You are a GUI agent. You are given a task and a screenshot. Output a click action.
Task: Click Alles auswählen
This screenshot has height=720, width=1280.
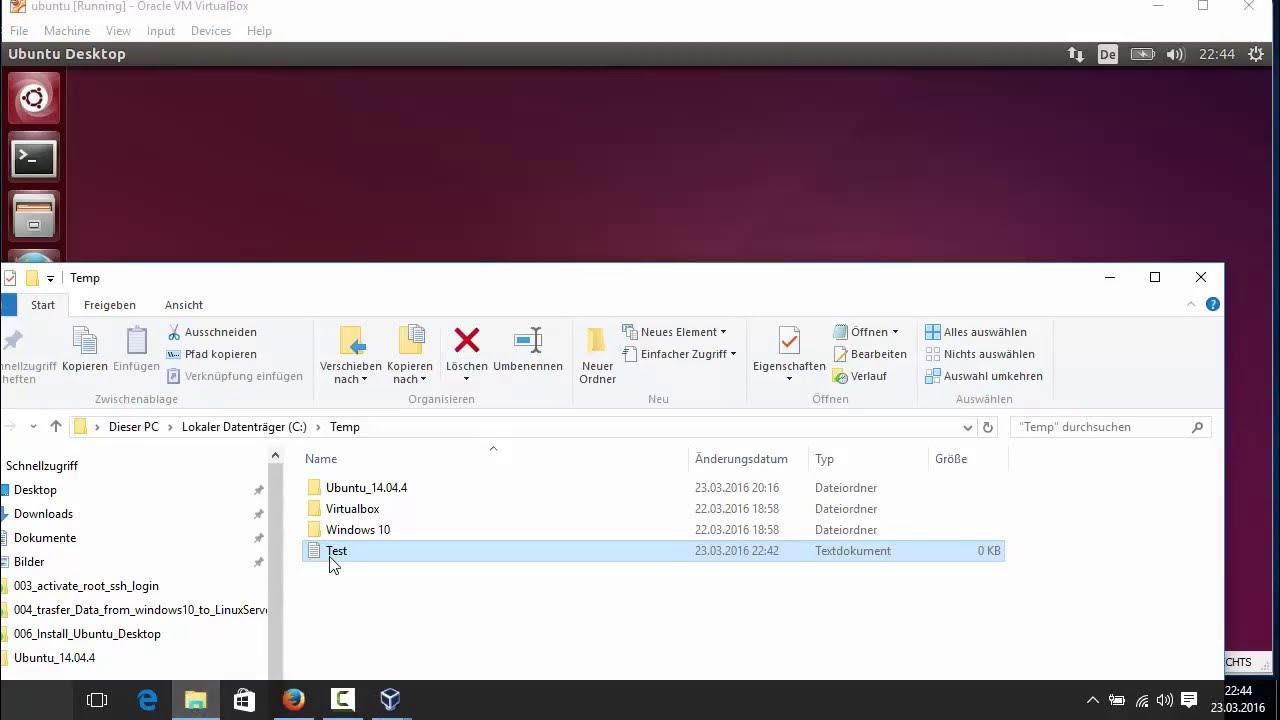tap(976, 332)
